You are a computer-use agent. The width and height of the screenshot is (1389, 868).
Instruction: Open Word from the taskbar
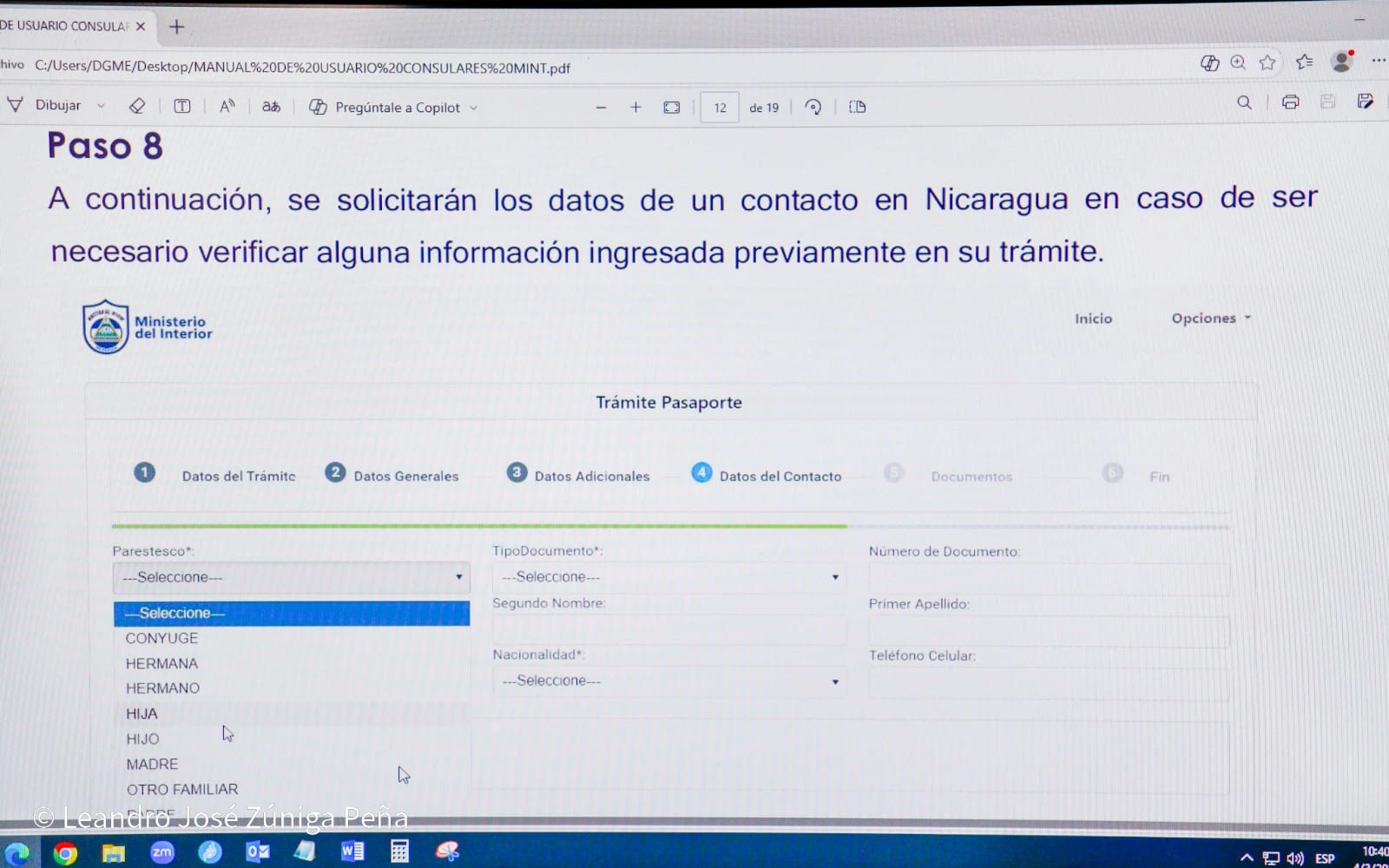pos(352,852)
